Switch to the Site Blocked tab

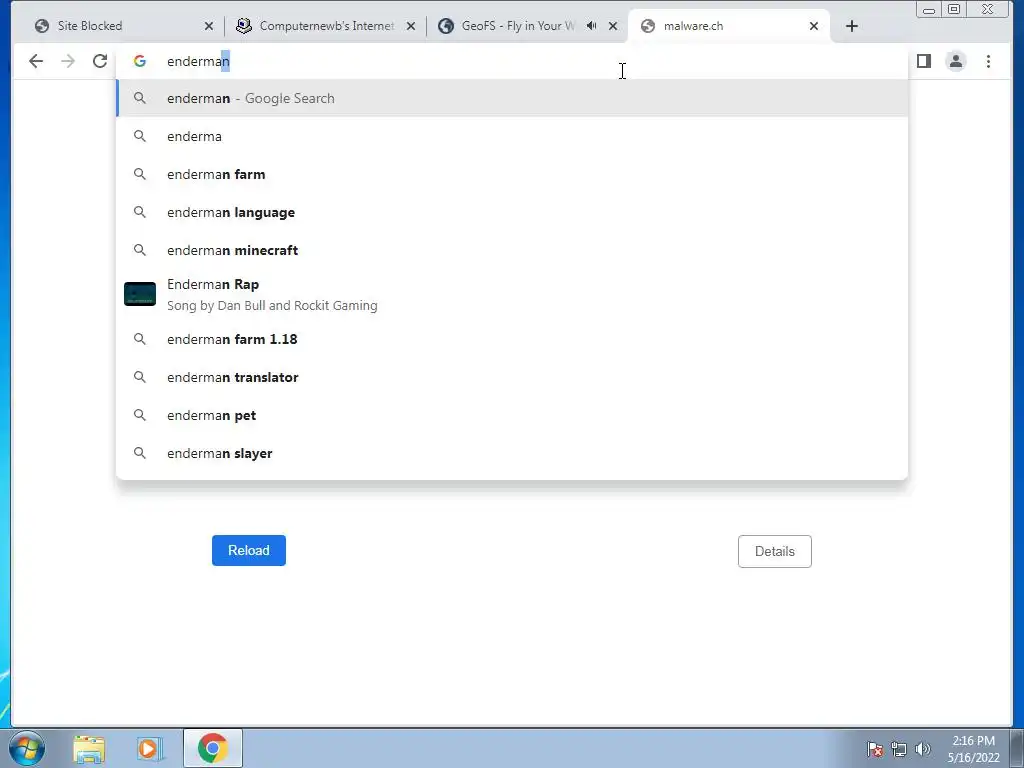pos(122,26)
